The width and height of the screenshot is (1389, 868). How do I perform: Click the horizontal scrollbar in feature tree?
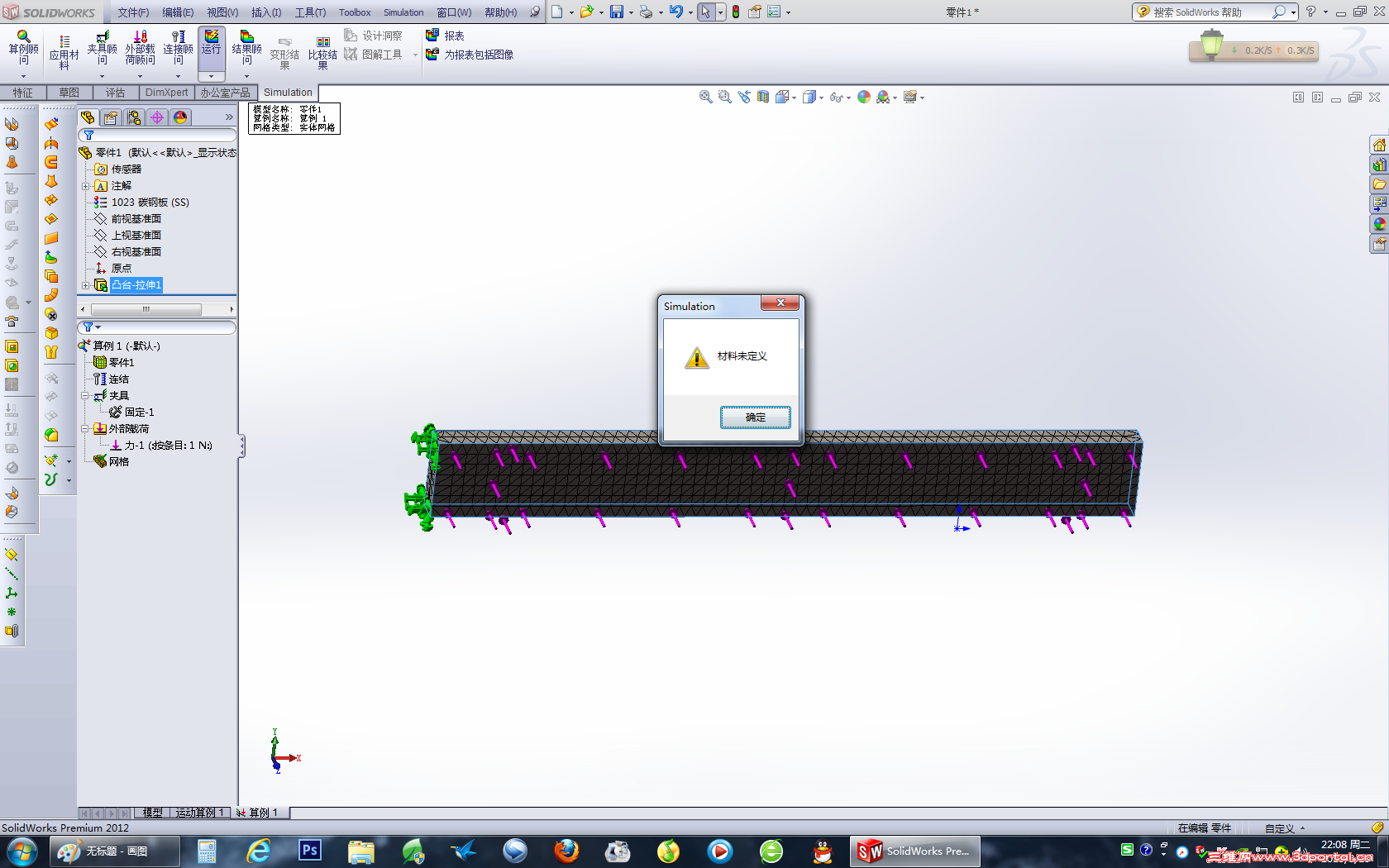pyautogui.click(x=146, y=310)
